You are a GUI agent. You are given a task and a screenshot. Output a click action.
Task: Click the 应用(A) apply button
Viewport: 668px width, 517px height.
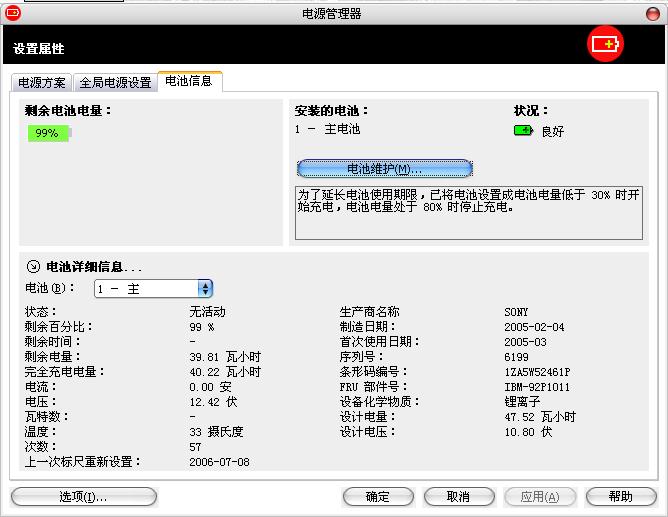coord(540,496)
